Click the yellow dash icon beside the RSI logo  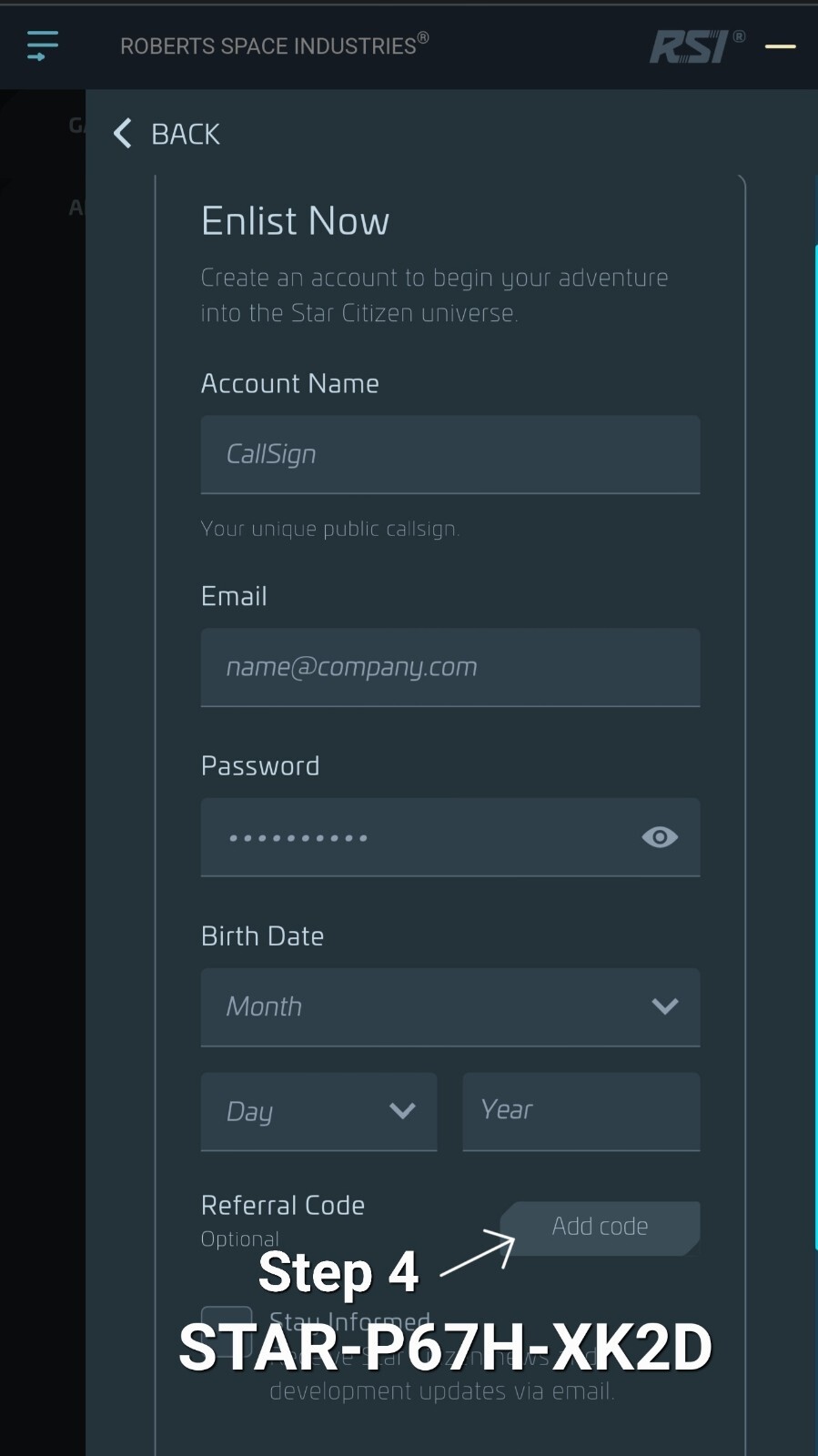click(x=781, y=46)
